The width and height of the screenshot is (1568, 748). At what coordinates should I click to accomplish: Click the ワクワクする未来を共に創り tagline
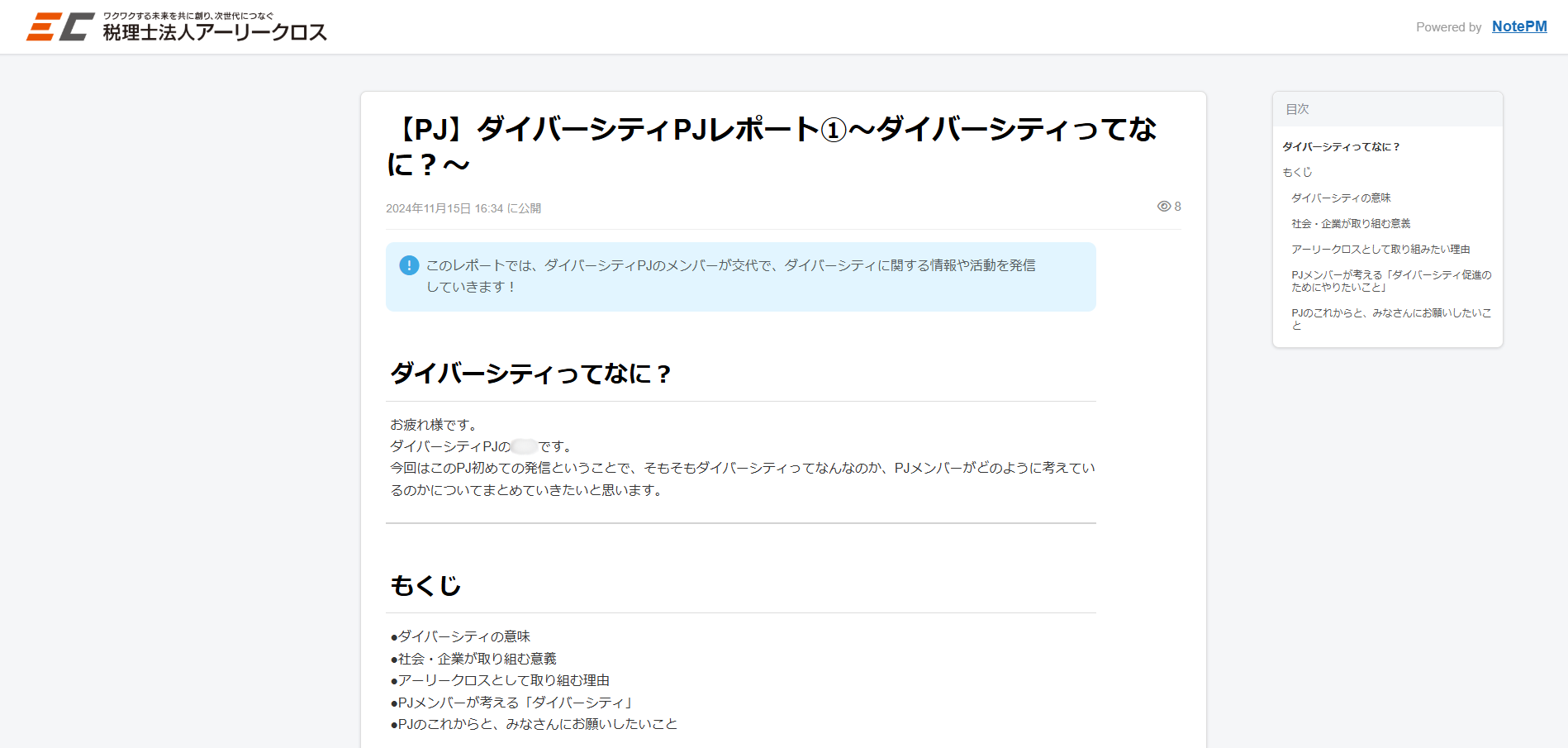click(188, 16)
